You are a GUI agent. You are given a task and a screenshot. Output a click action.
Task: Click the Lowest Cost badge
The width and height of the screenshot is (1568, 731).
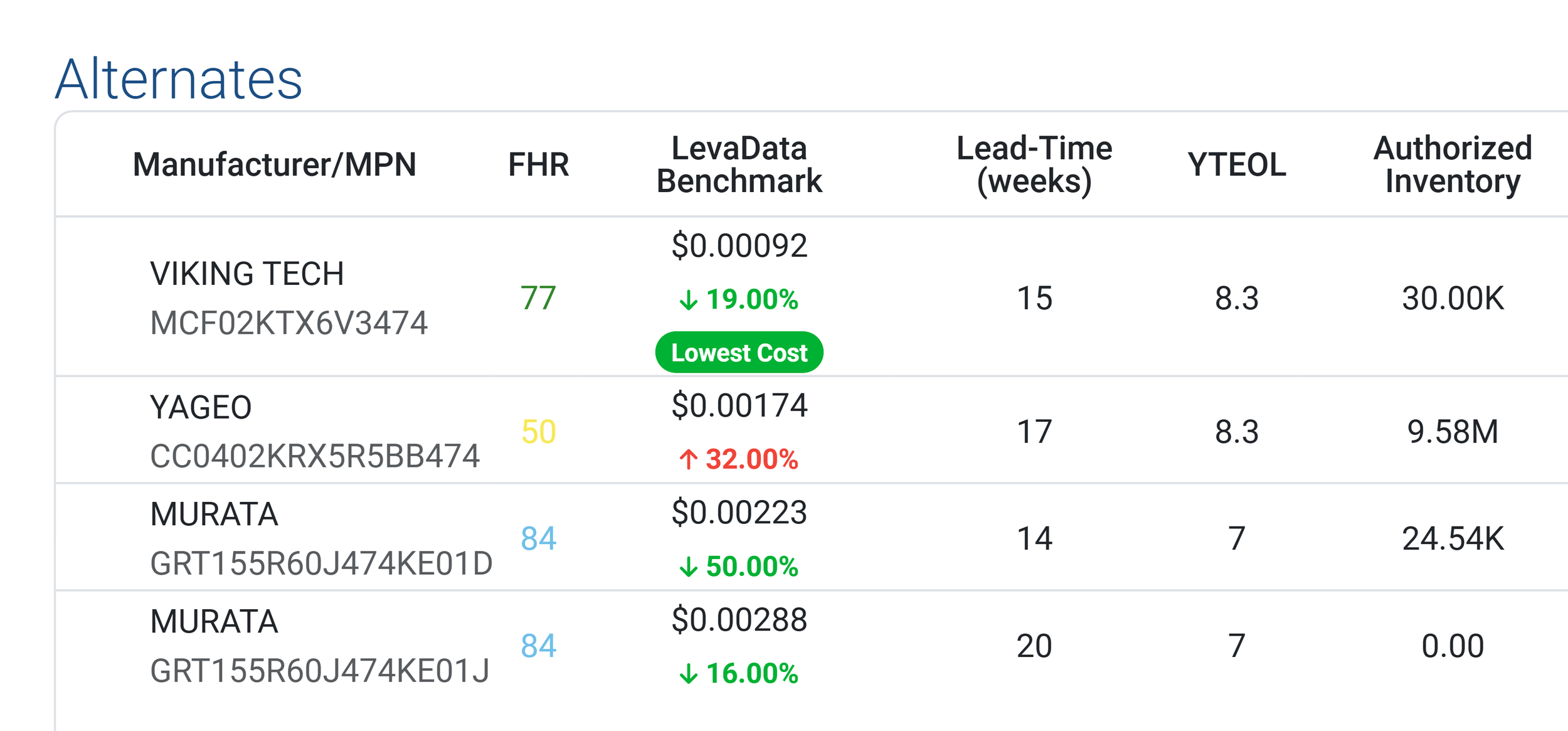click(739, 353)
